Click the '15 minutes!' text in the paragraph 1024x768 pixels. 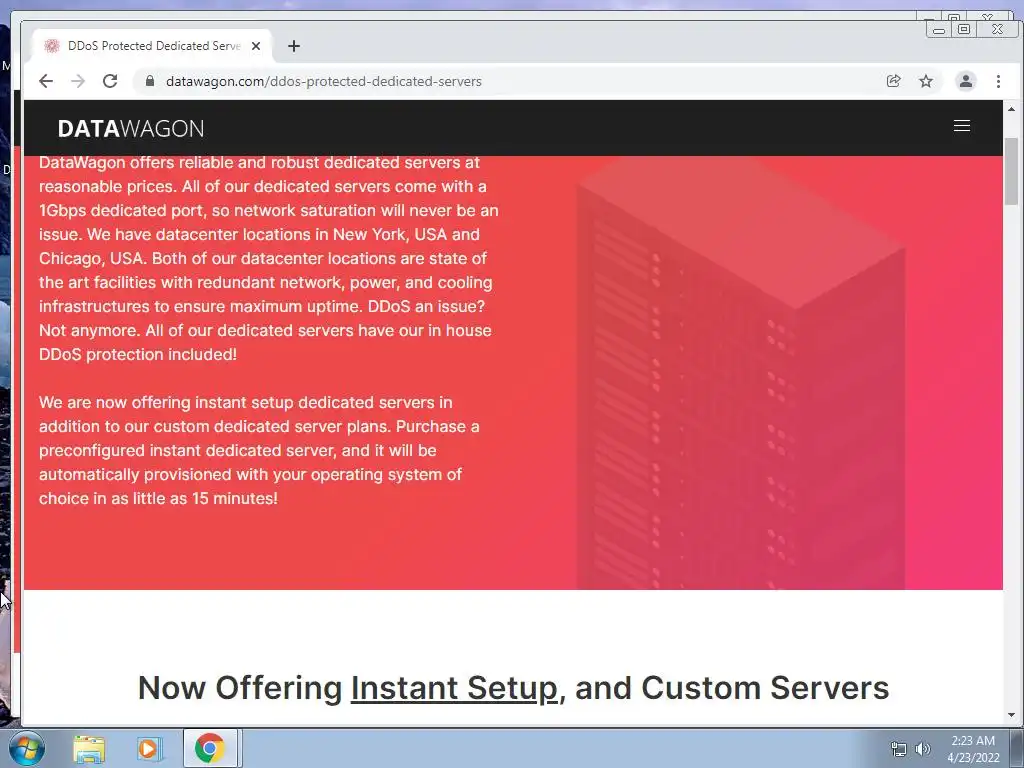click(234, 498)
